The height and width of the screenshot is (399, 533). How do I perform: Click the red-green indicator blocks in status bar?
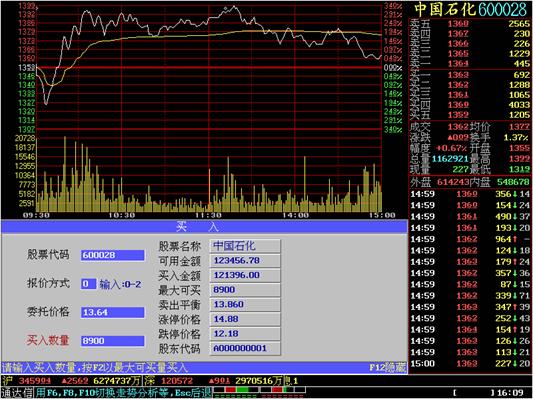point(259,391)
